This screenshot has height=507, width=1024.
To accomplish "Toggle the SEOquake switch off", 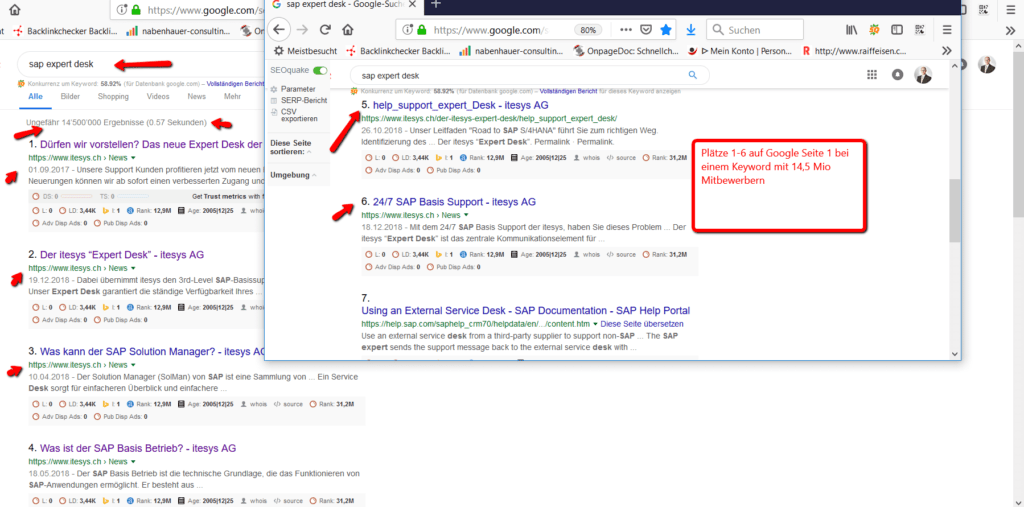I will click(x=320, y=71).
